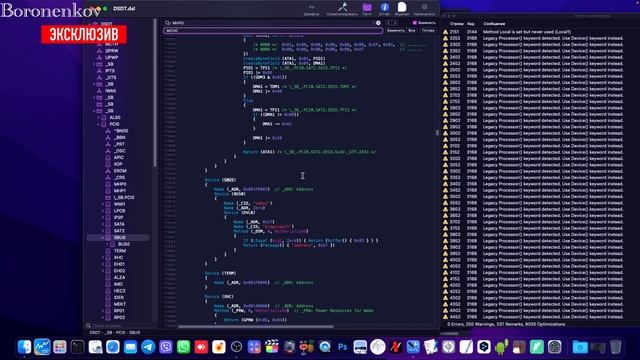Open Settings gear icon in MaciASL toolbar

pos(424,7)
